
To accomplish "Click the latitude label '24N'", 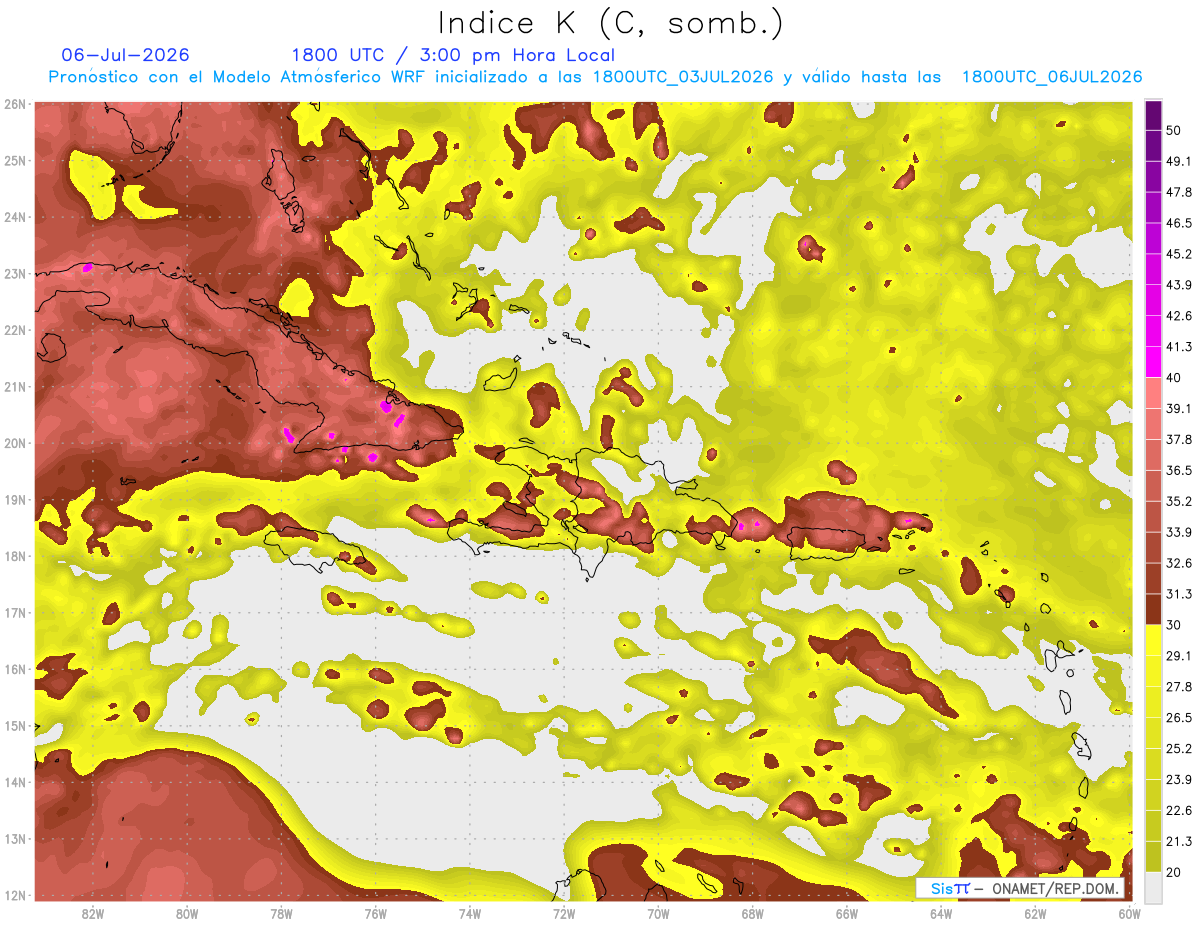I will [x=15, y=217].
